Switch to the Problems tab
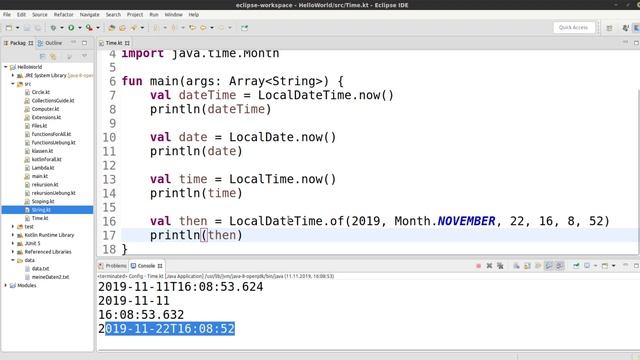The width and height of the screenshot is (640, 360). [x=113, y=266]
